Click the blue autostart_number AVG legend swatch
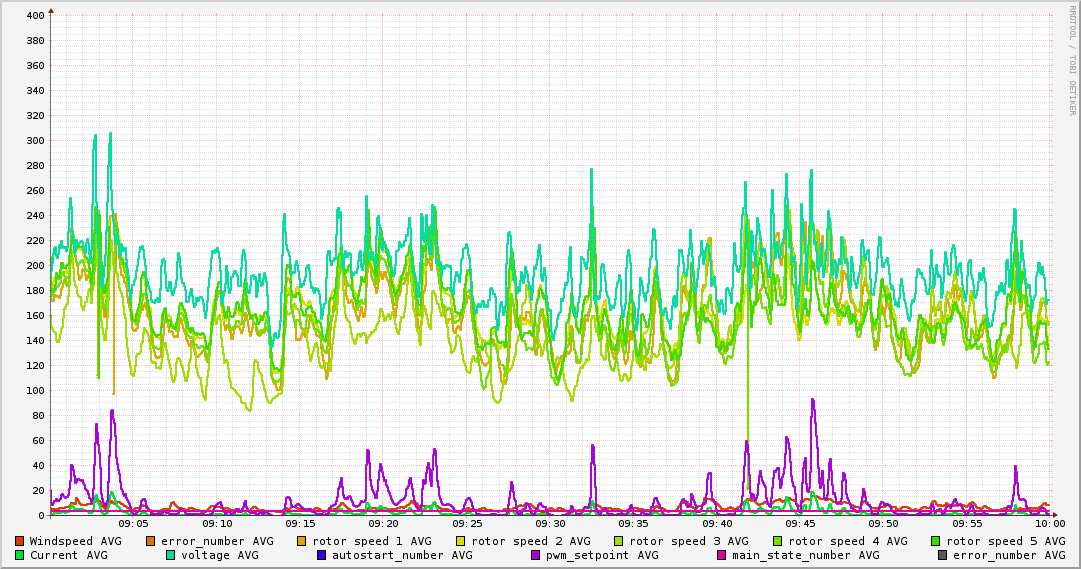This screenshot has width=1081, height=569. (322, 555)
